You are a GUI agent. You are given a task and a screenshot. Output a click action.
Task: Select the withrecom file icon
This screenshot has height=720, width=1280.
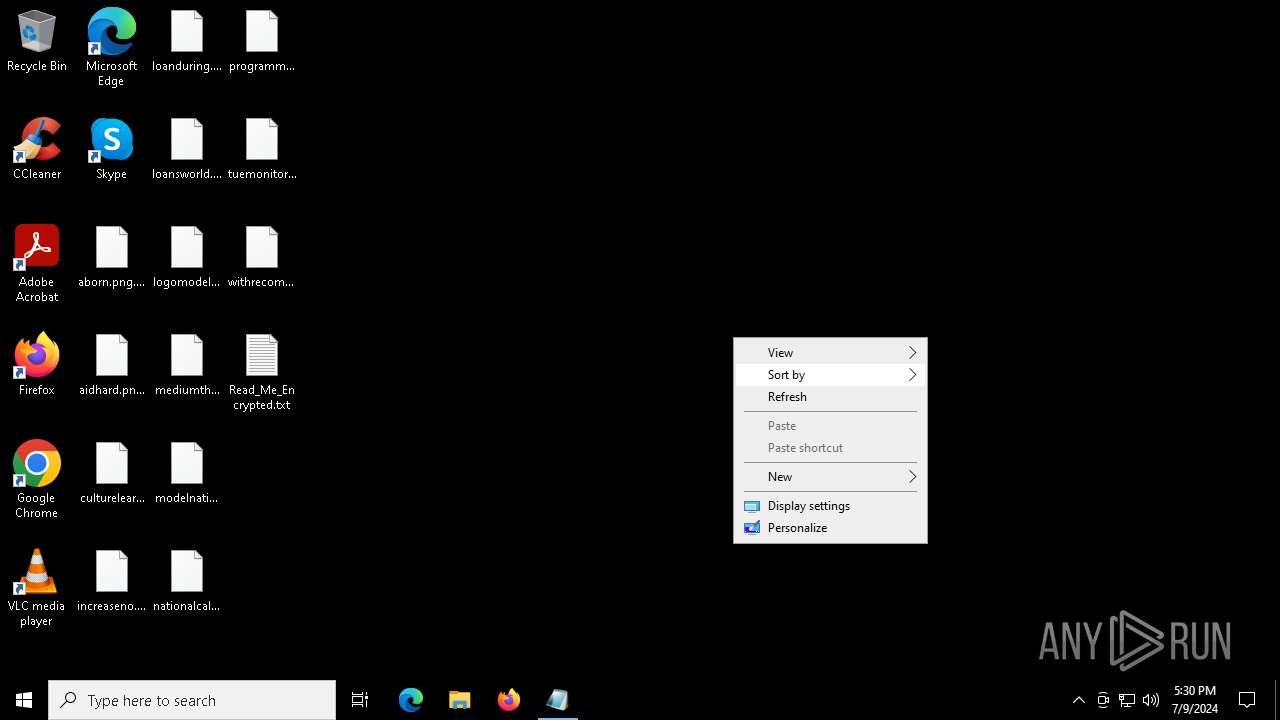pos(262,258)
